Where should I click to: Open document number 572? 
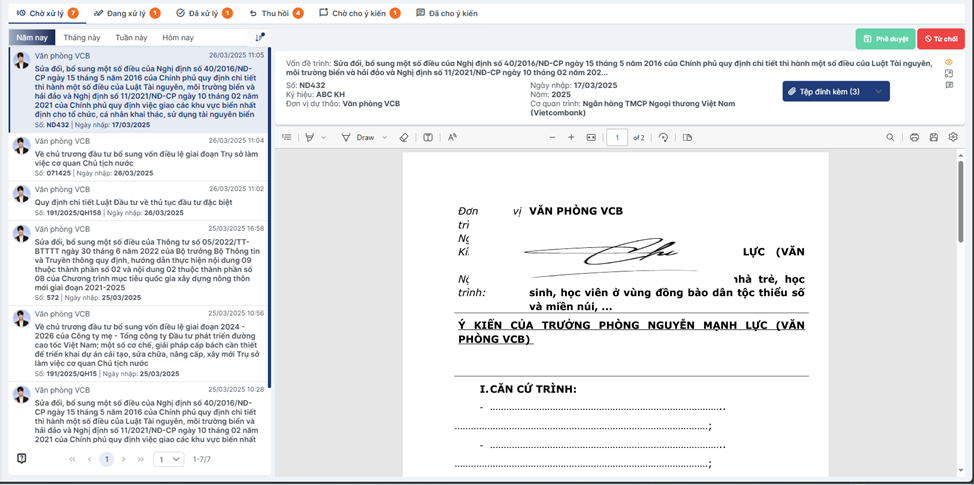139,263
